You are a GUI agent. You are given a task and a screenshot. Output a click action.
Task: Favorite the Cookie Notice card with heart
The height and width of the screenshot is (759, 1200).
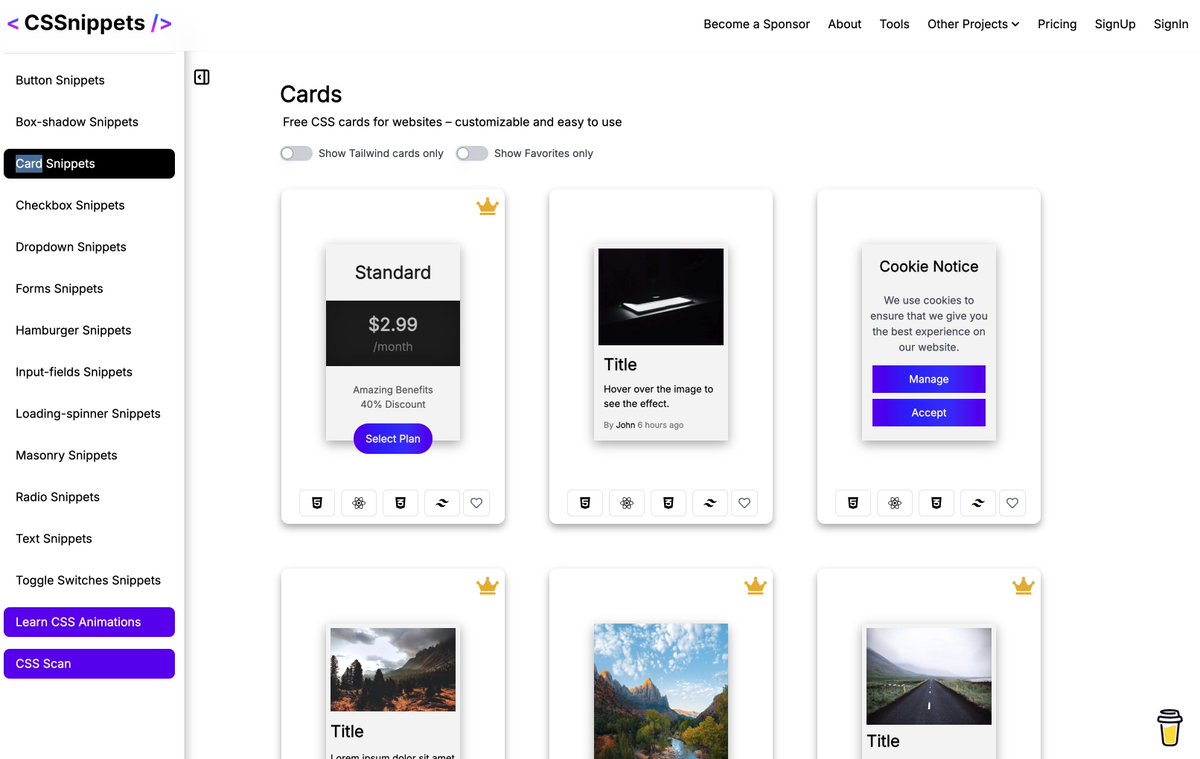click(1012, 503)
